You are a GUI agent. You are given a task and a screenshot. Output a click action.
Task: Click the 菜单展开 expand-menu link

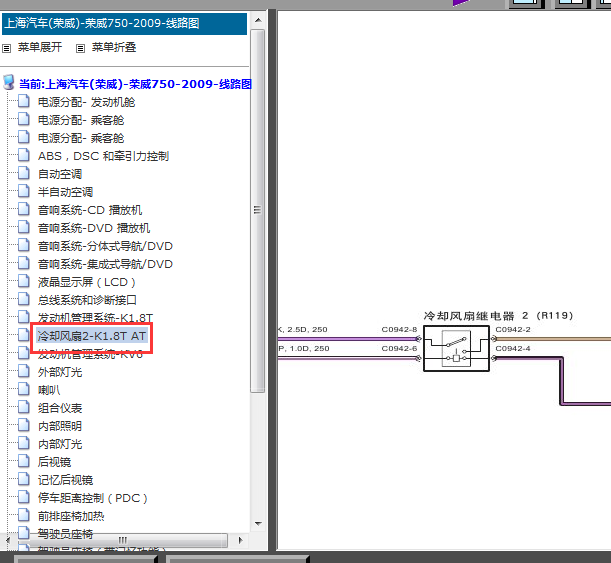40,48
